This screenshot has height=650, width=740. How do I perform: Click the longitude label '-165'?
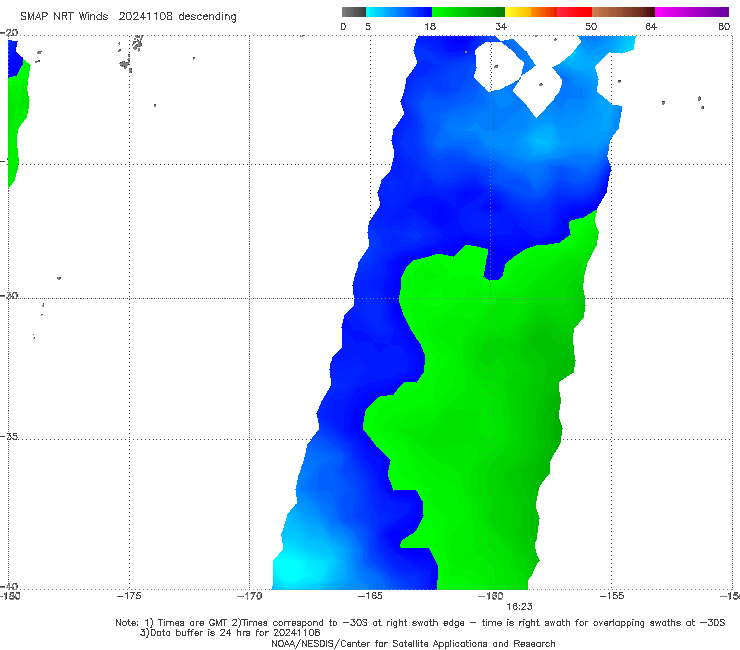(370, 596)
